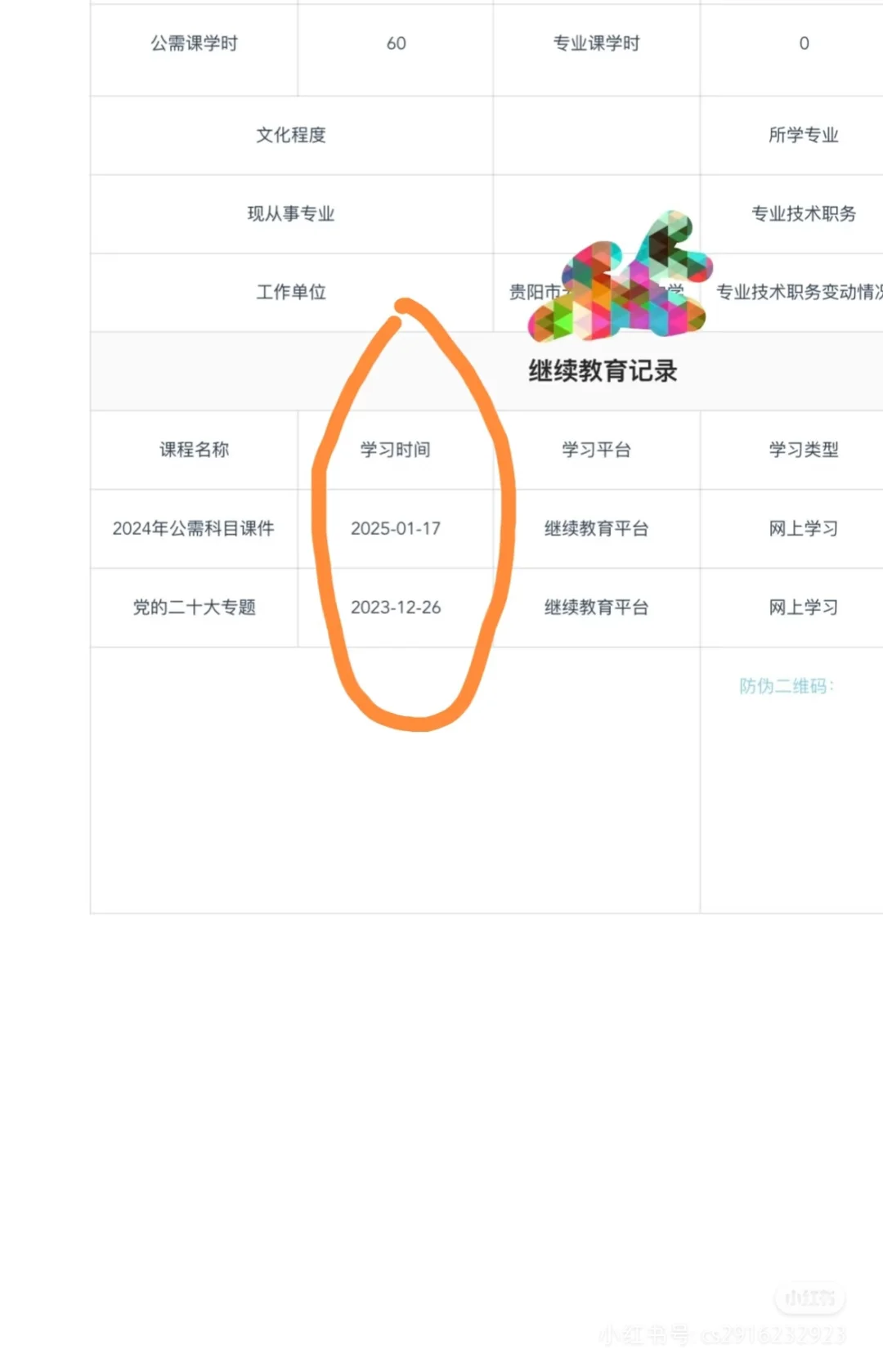Click the 课程名称 column header

194,450
